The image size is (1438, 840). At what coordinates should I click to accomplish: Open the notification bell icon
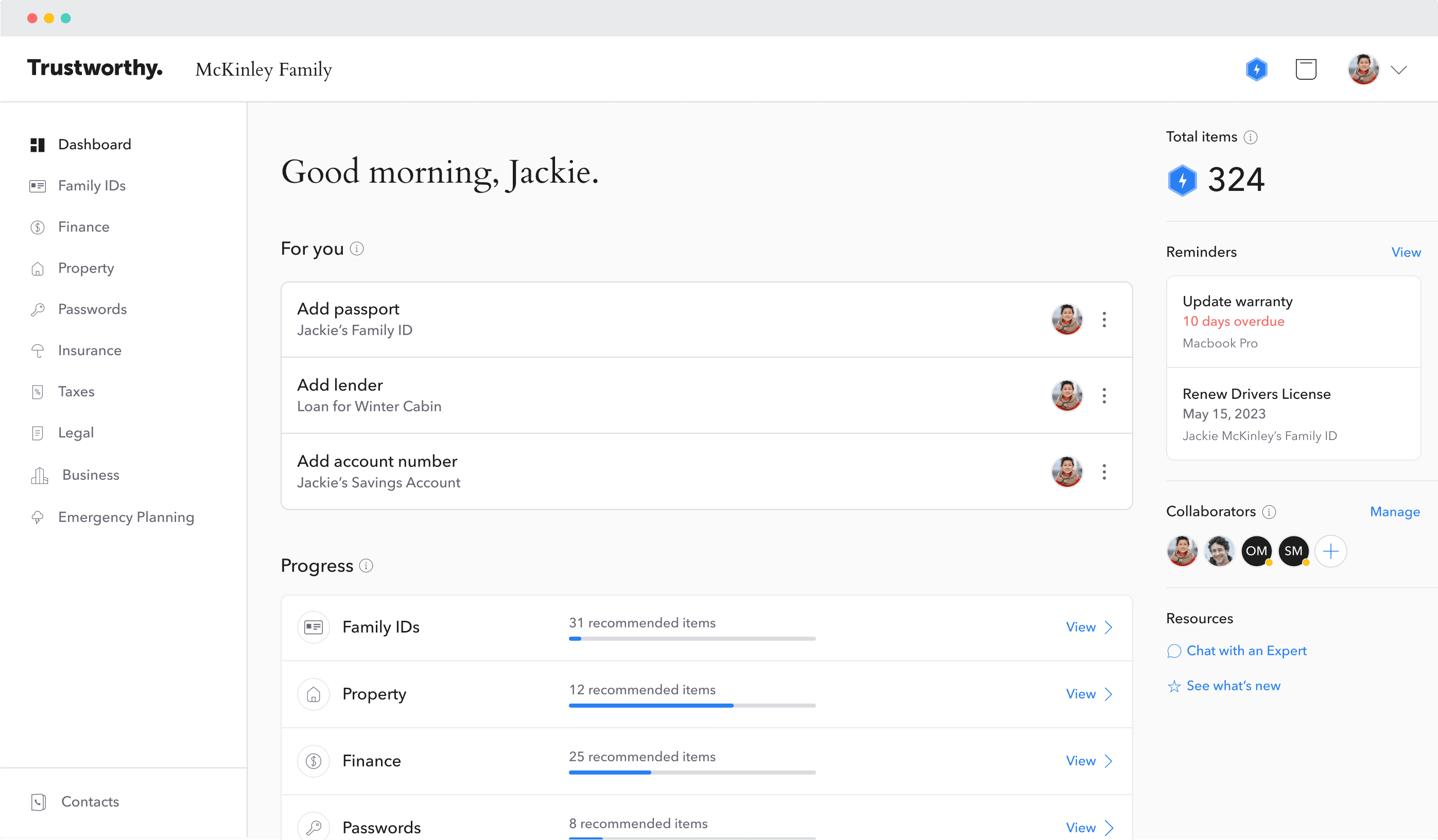(1307, 69)
